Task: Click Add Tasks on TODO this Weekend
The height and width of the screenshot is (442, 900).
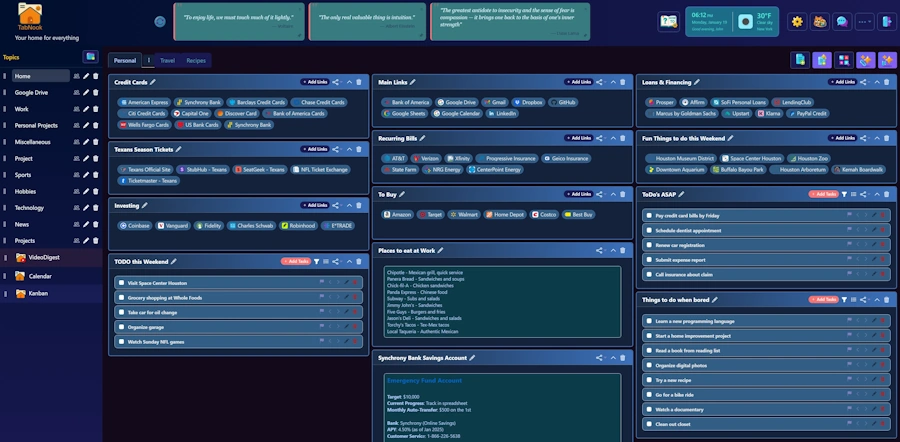Action: coord(296,261)
